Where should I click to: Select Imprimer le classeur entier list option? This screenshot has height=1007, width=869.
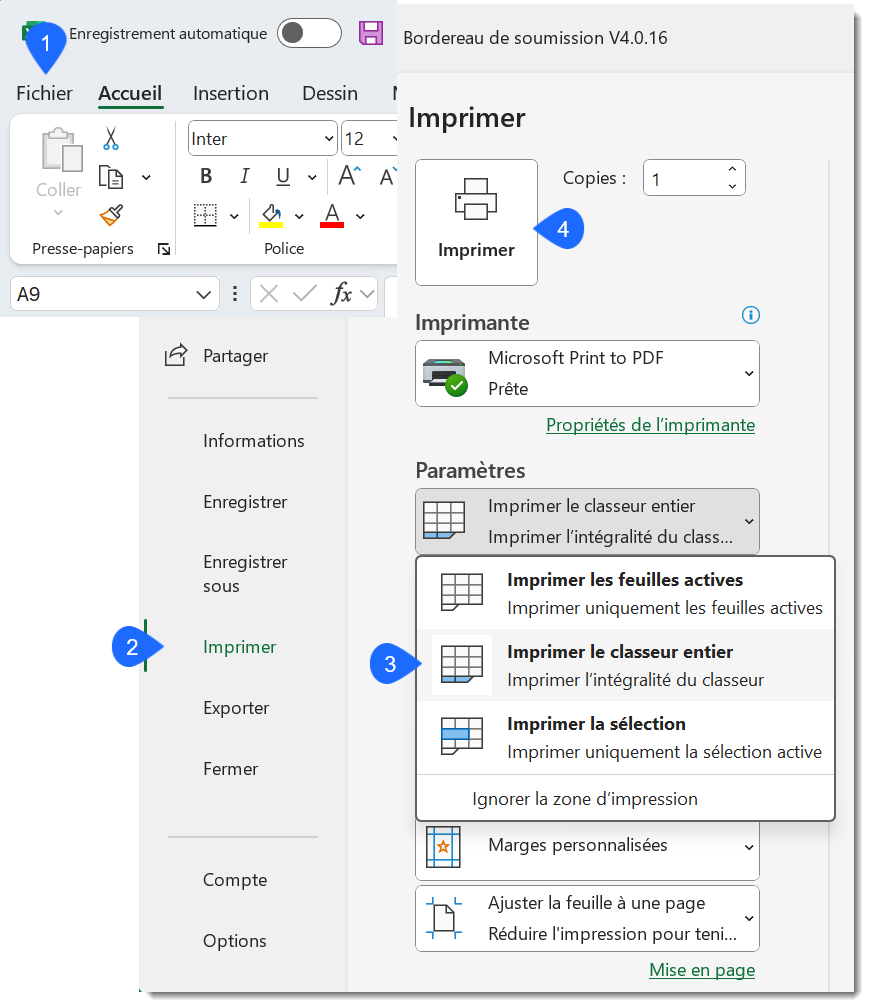626,665
